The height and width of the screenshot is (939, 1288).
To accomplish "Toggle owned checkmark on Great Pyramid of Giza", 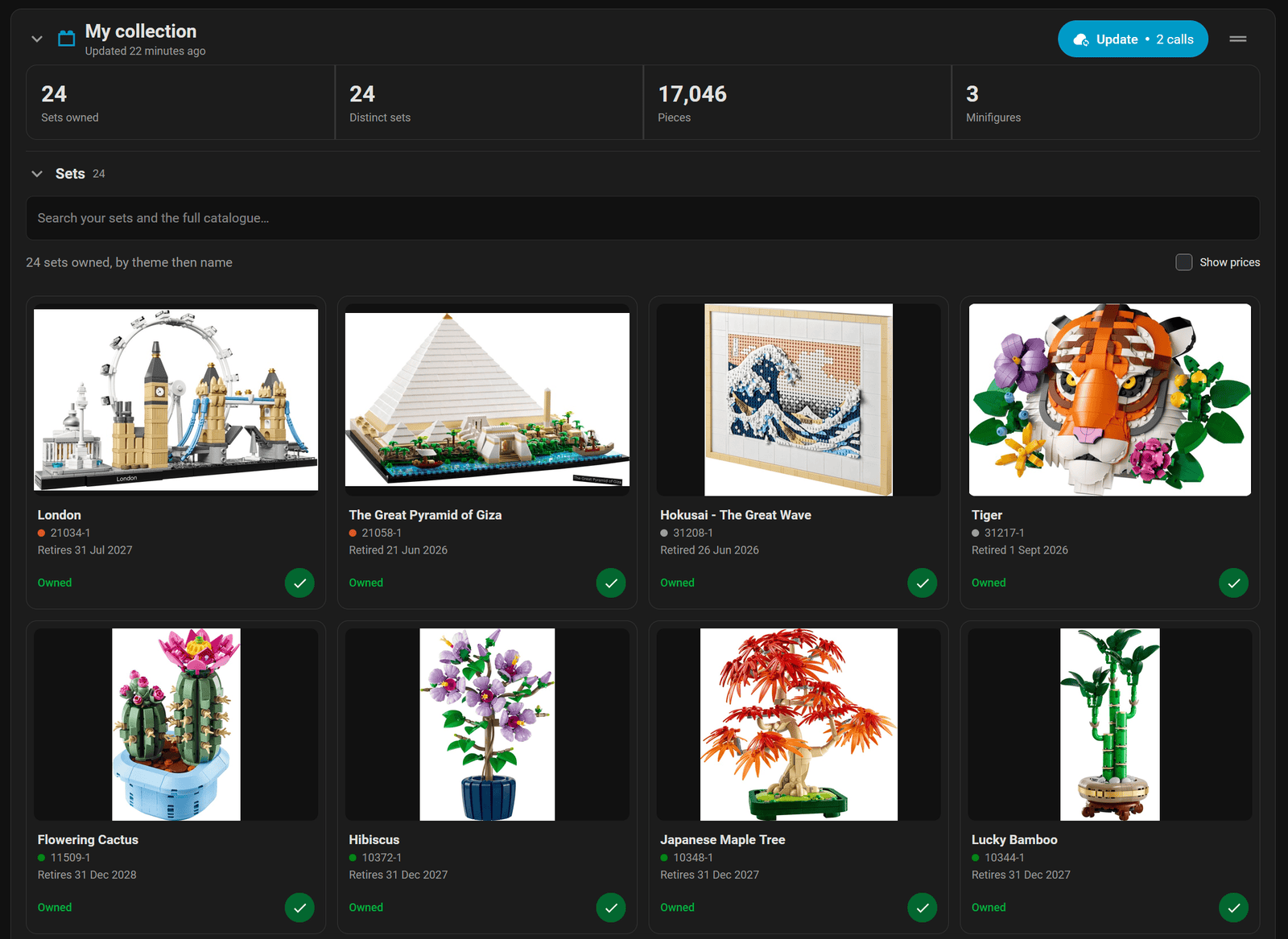I will tap(611, 583).
